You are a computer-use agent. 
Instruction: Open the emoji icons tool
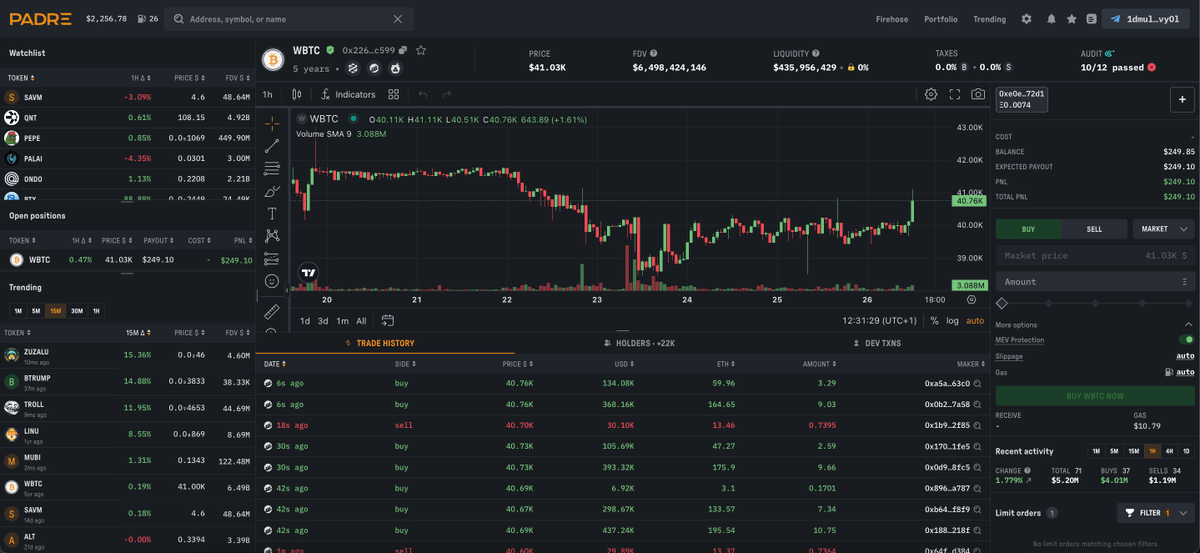tap(272, 281)
